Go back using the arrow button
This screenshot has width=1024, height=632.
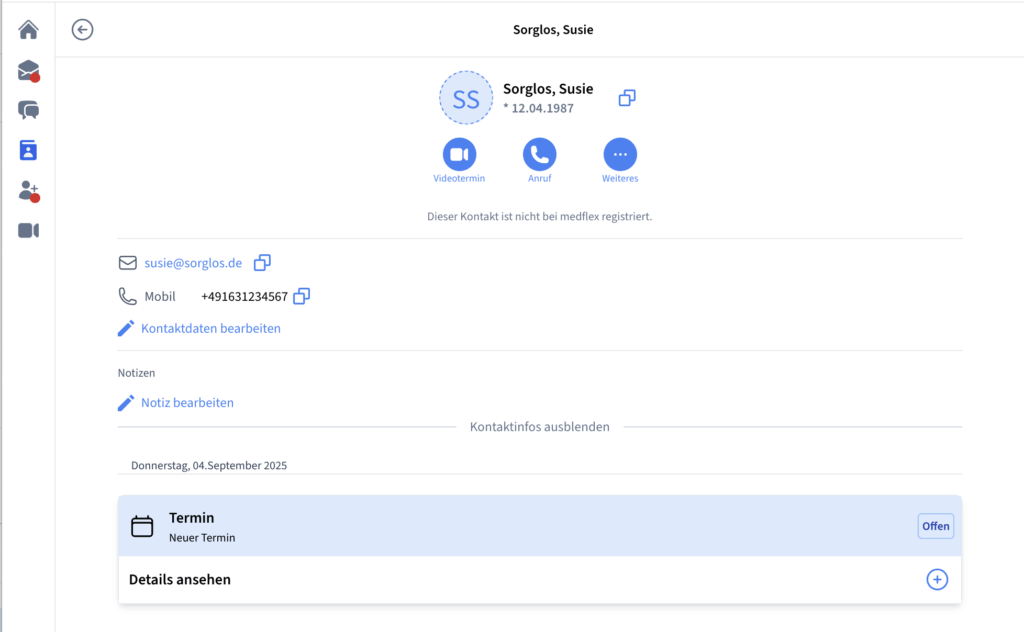[x=82, y=30]
